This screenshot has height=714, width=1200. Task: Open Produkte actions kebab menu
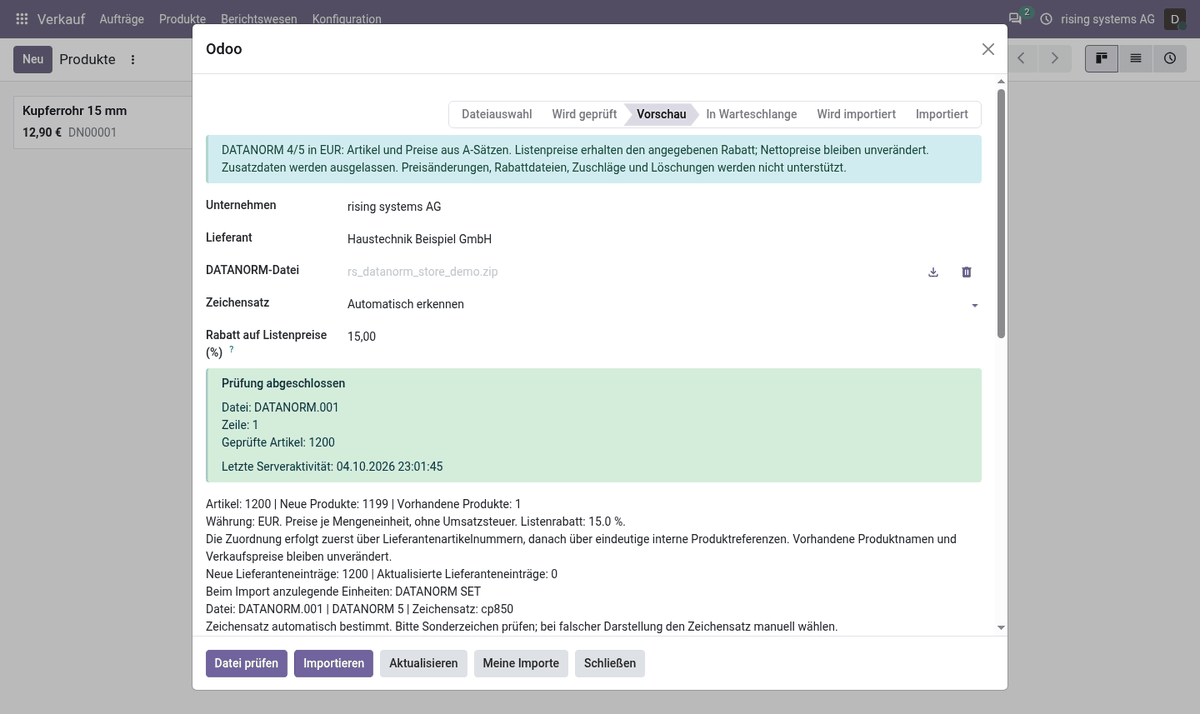point(133,60)
